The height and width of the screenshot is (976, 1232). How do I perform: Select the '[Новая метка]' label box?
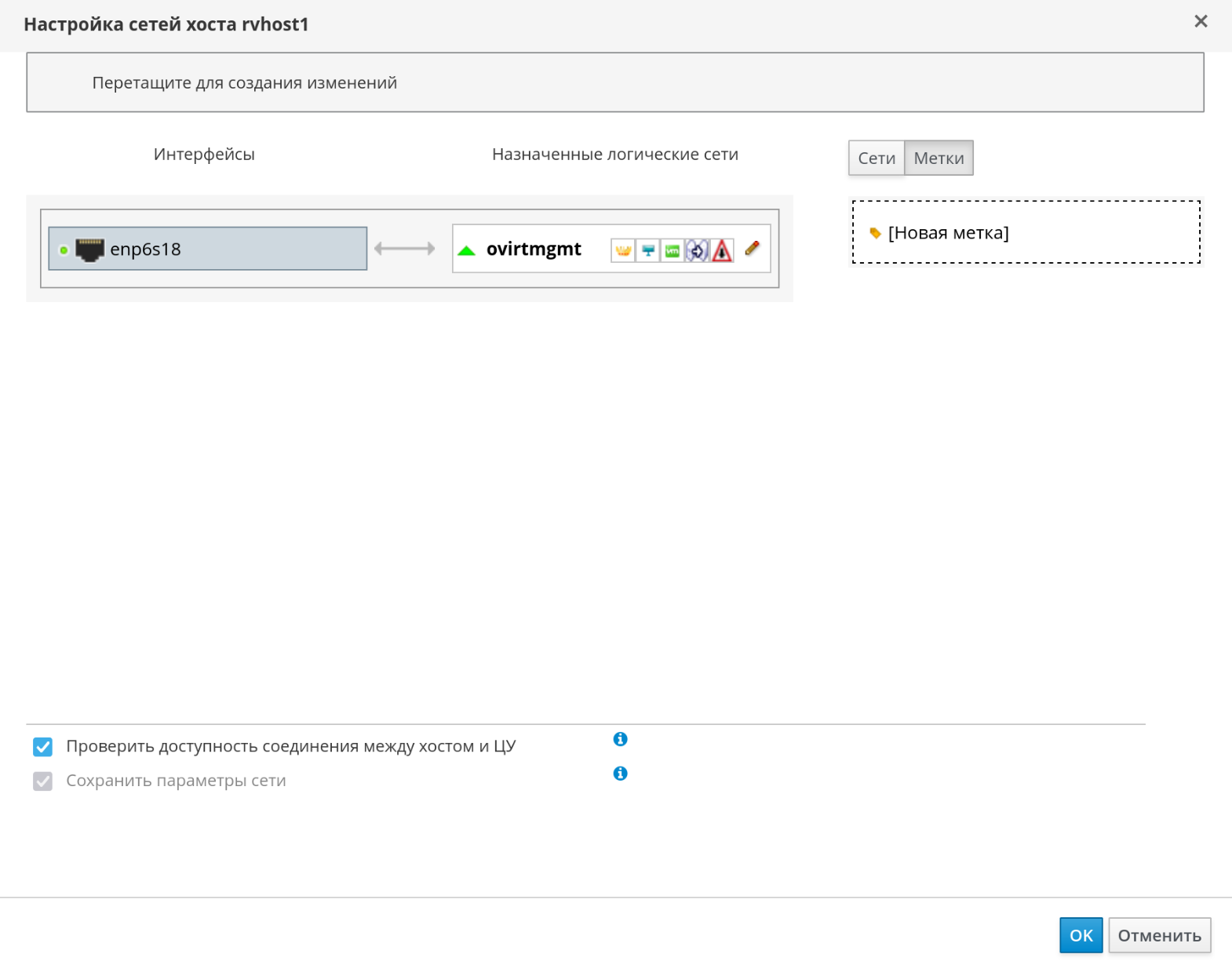[x=1026, y=232]
